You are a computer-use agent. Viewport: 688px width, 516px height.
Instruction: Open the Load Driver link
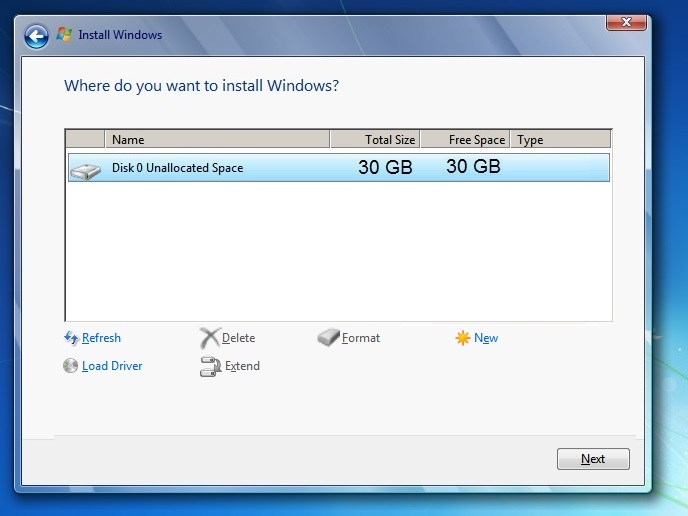112,366
